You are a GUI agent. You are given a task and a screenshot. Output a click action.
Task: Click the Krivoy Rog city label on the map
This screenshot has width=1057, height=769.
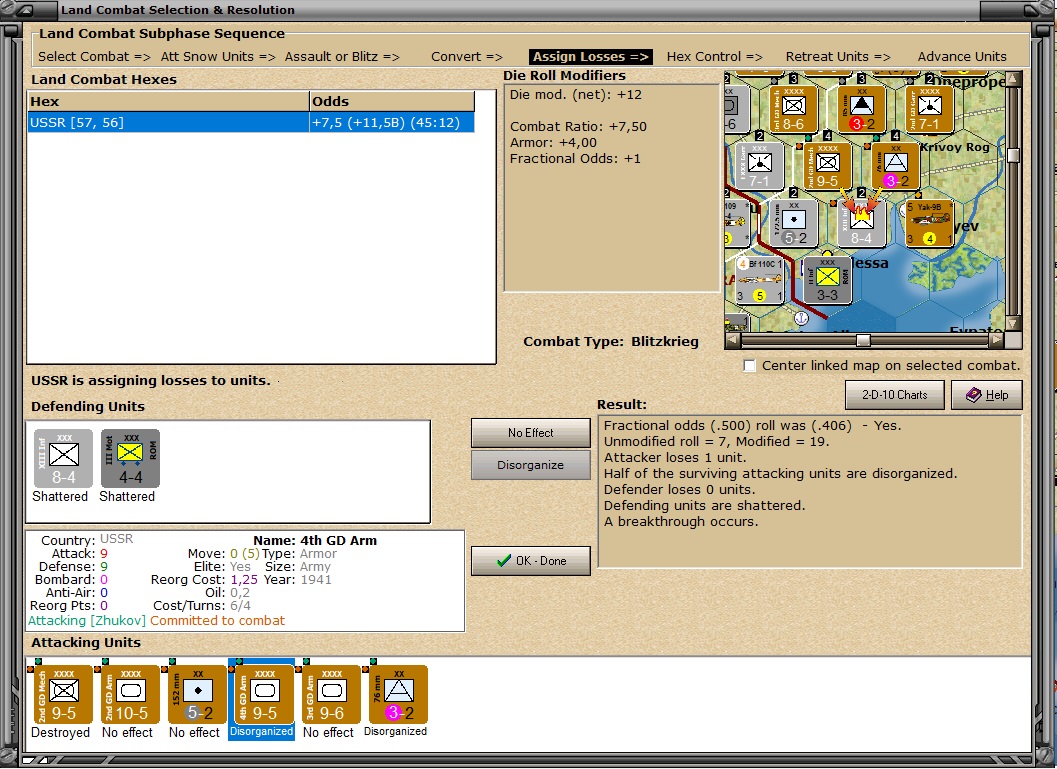pos(955,148)
